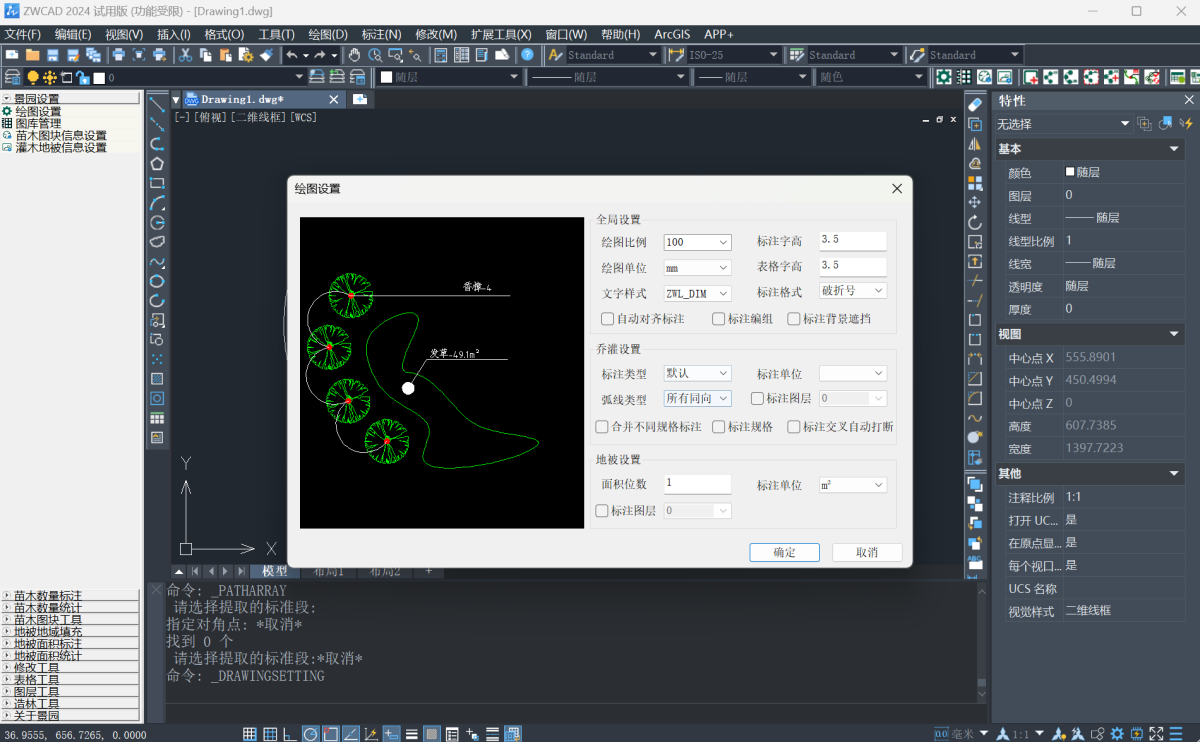Image resolution: width=1200 pixels, height=742 pixels.
Task: Select the Polygon drawing tool
Action: (157, 163)
